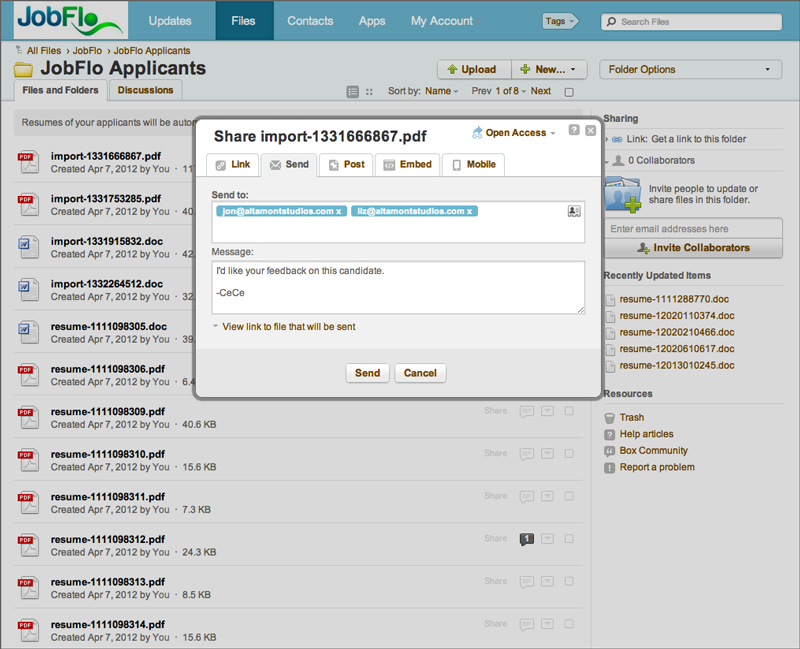This screenshot has height=649, width=800.
Task: Click Invite Collaborators button
Action: tap(693, 248)
